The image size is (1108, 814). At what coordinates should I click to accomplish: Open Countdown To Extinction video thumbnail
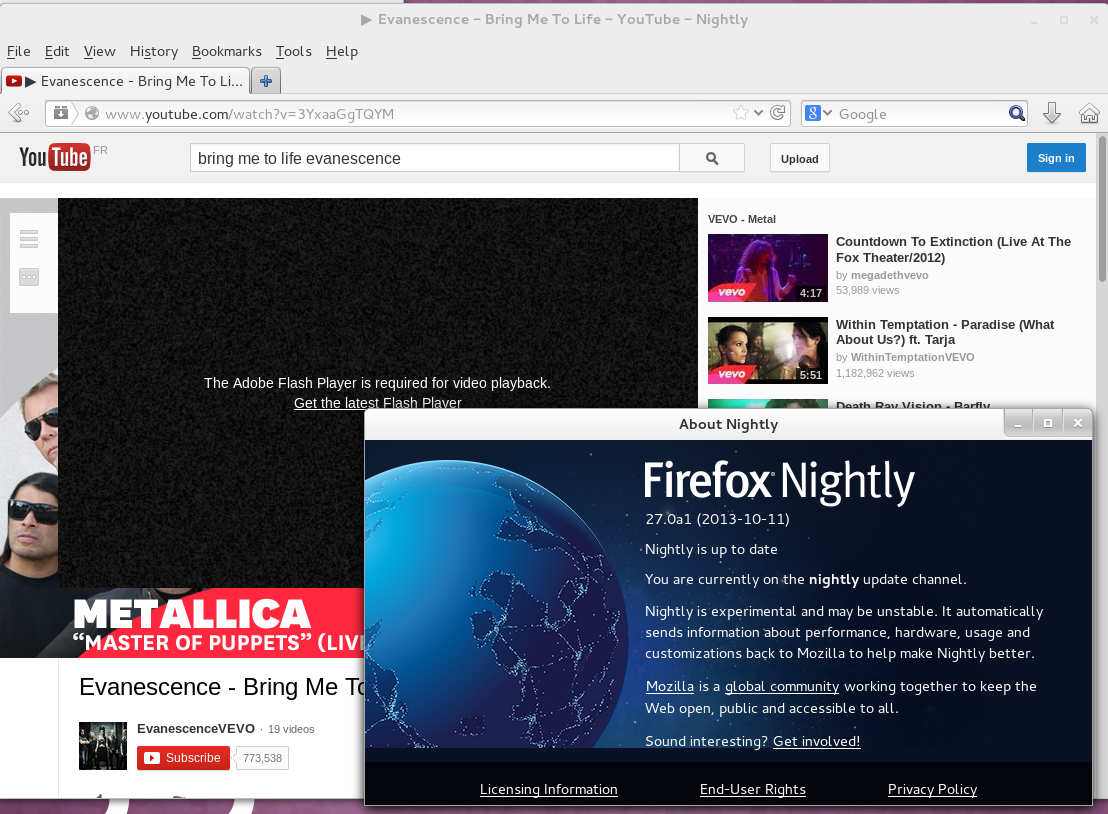(x=767, y=268)
